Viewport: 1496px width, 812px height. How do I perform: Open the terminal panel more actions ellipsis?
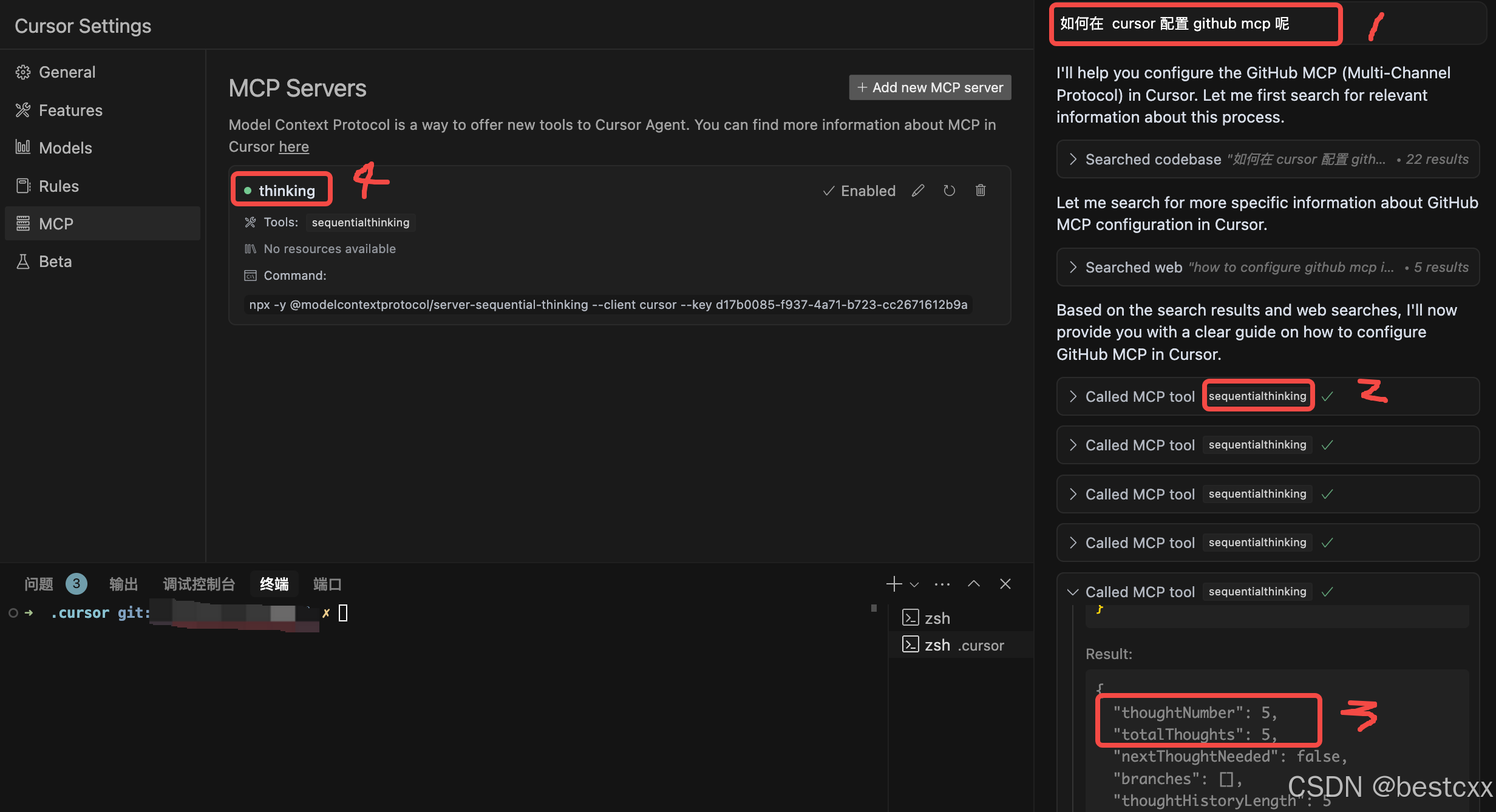[942, 584]
